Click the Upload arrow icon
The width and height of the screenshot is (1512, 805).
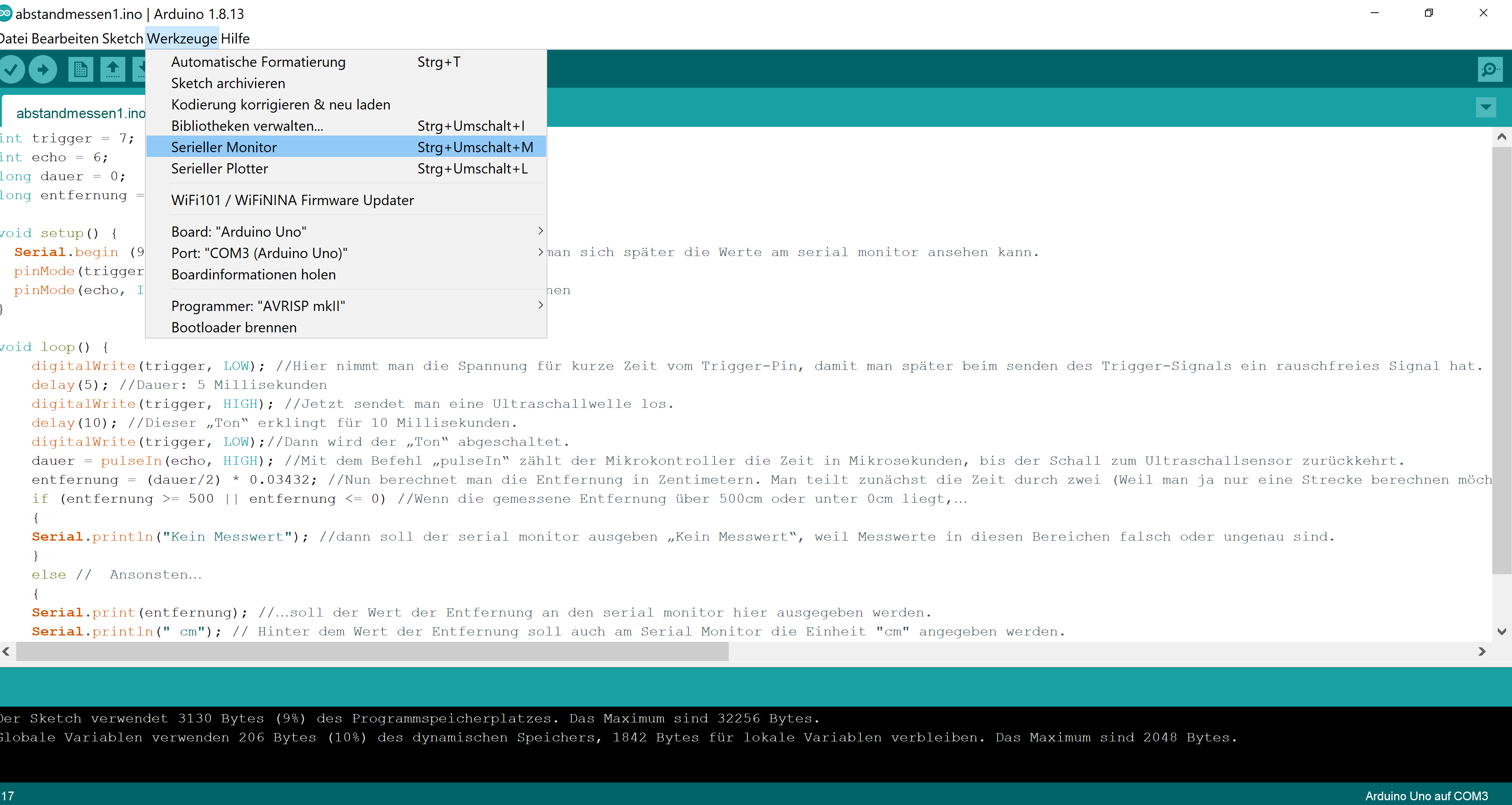[43, 70]
